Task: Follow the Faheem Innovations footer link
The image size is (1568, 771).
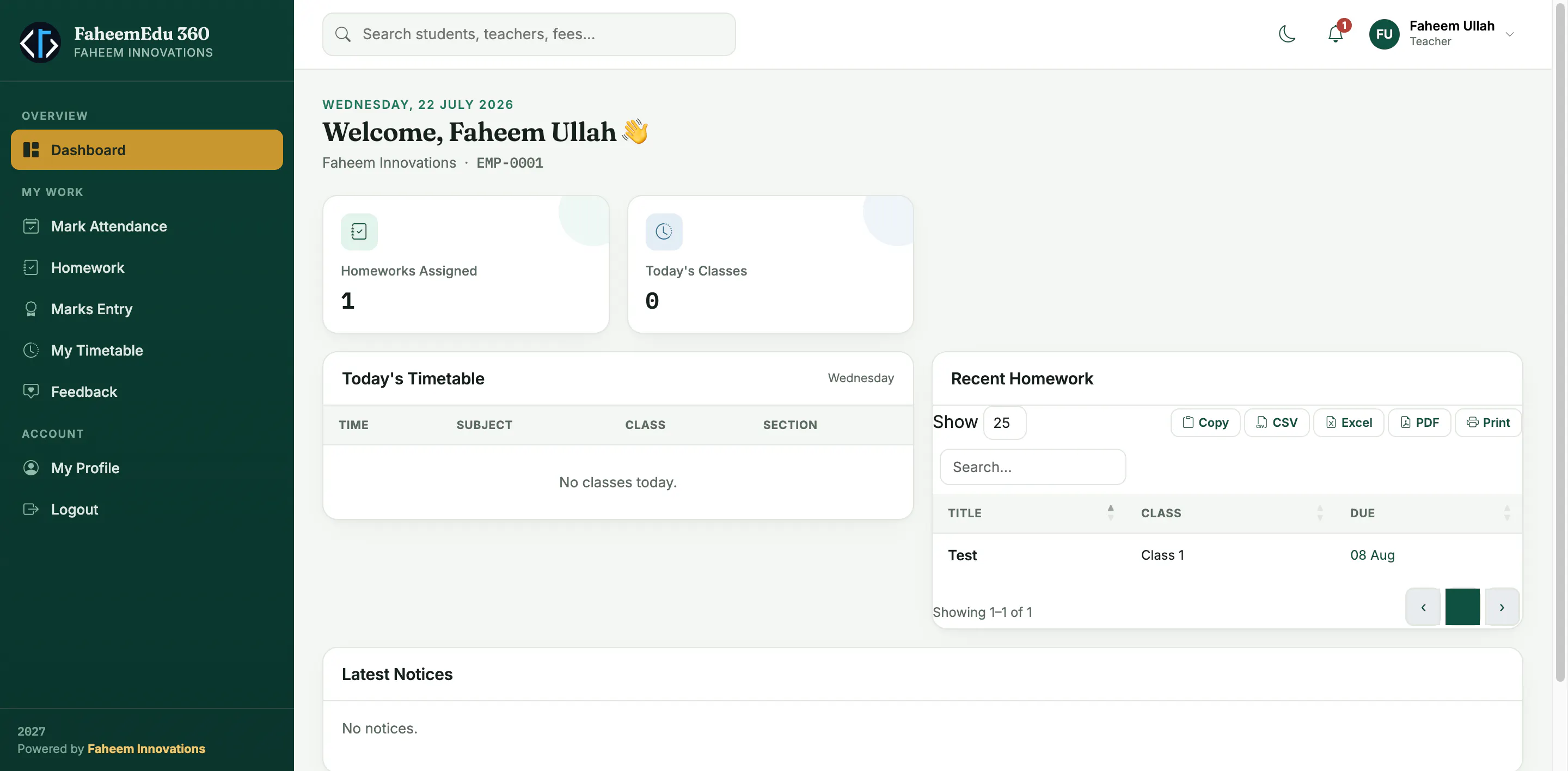Action: (146, 749)
